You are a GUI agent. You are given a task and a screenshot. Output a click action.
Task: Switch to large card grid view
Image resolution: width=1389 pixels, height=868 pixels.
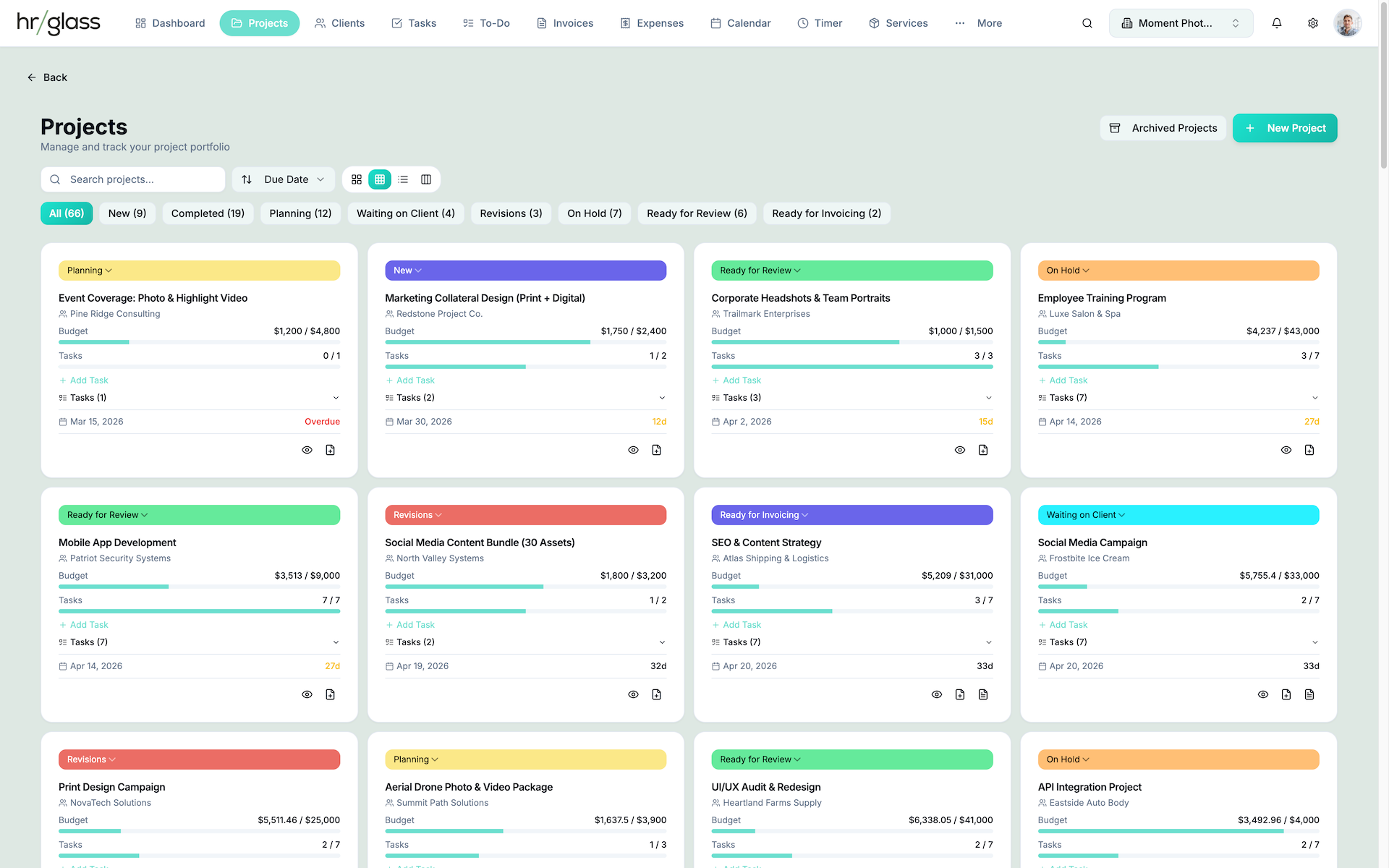click(x=357, y=179)
